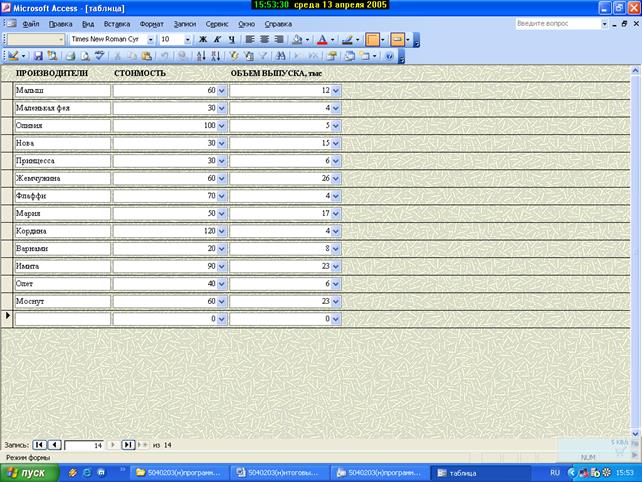Click the Save icon in toolbar
Screen dimensions: 642x482
pos(38,57)
